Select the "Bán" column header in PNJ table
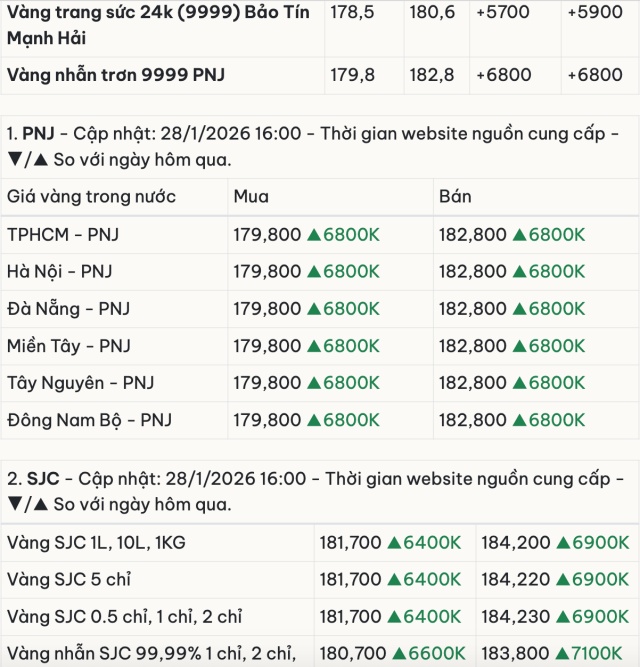 [x=455, y=197]
